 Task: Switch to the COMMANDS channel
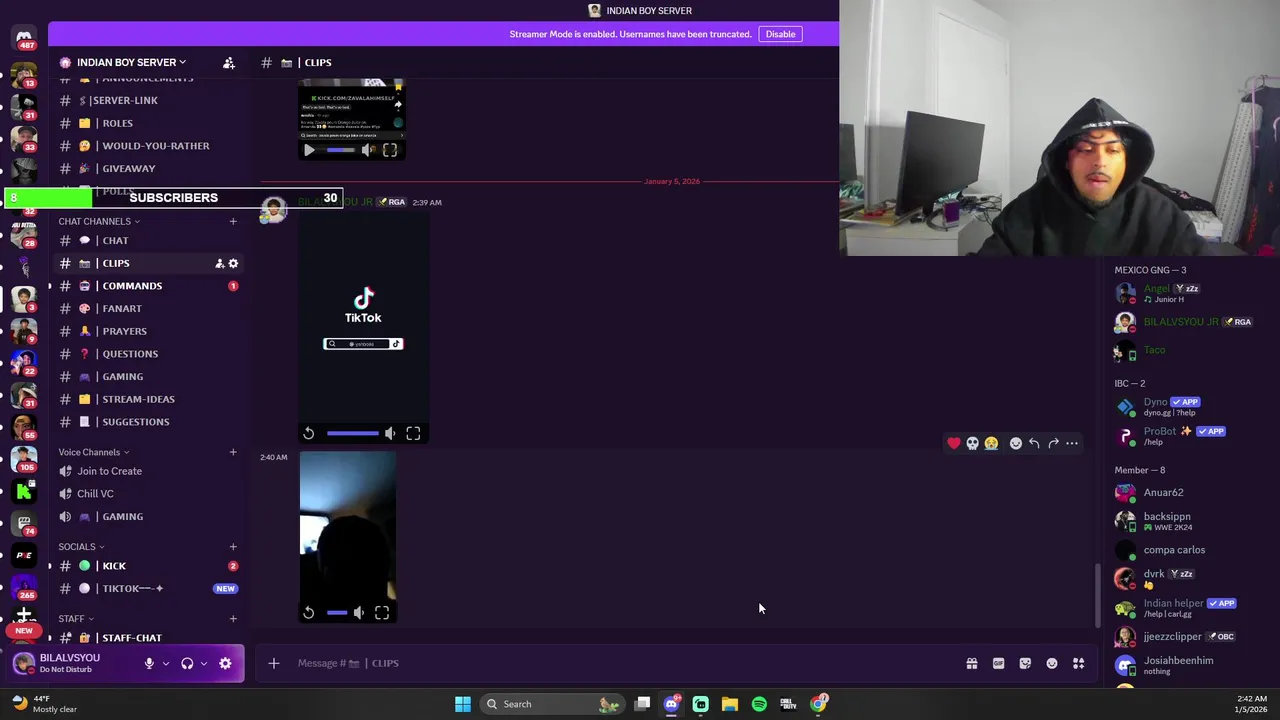tap(147, 286)
